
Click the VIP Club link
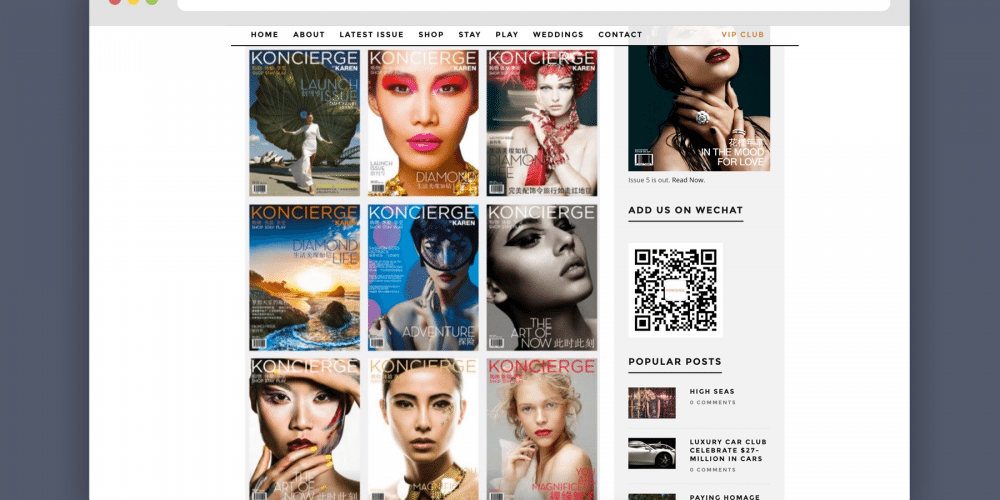click(742, 35)
